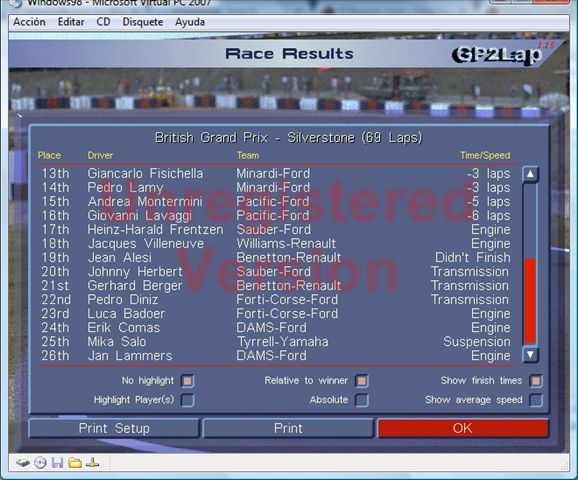This screenshot has width=578, height=480.
Task: Click the hard disk icon in status bar
Action: coord(22,463)
